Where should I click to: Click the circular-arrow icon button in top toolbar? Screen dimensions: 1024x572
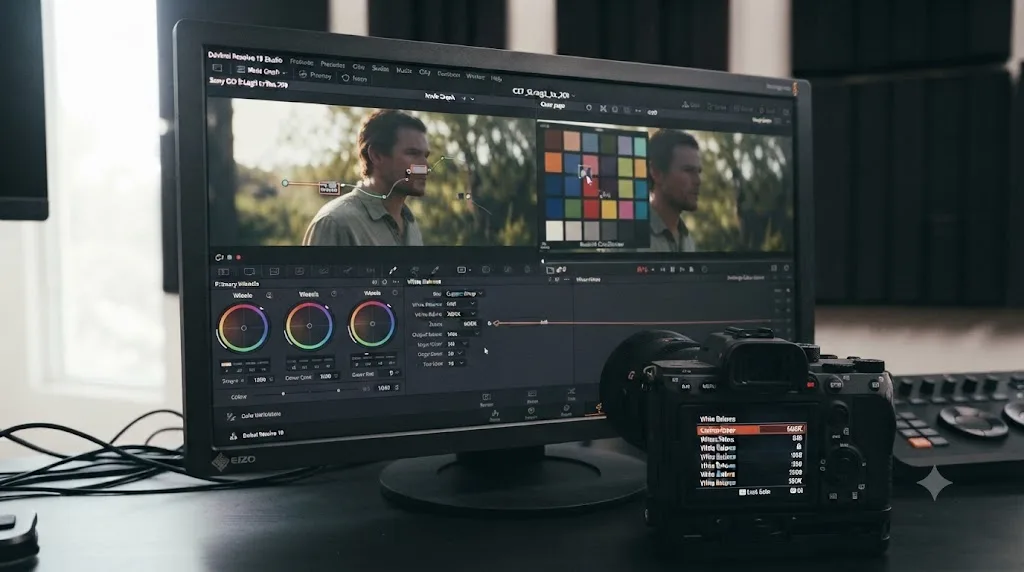coord(345,78)
